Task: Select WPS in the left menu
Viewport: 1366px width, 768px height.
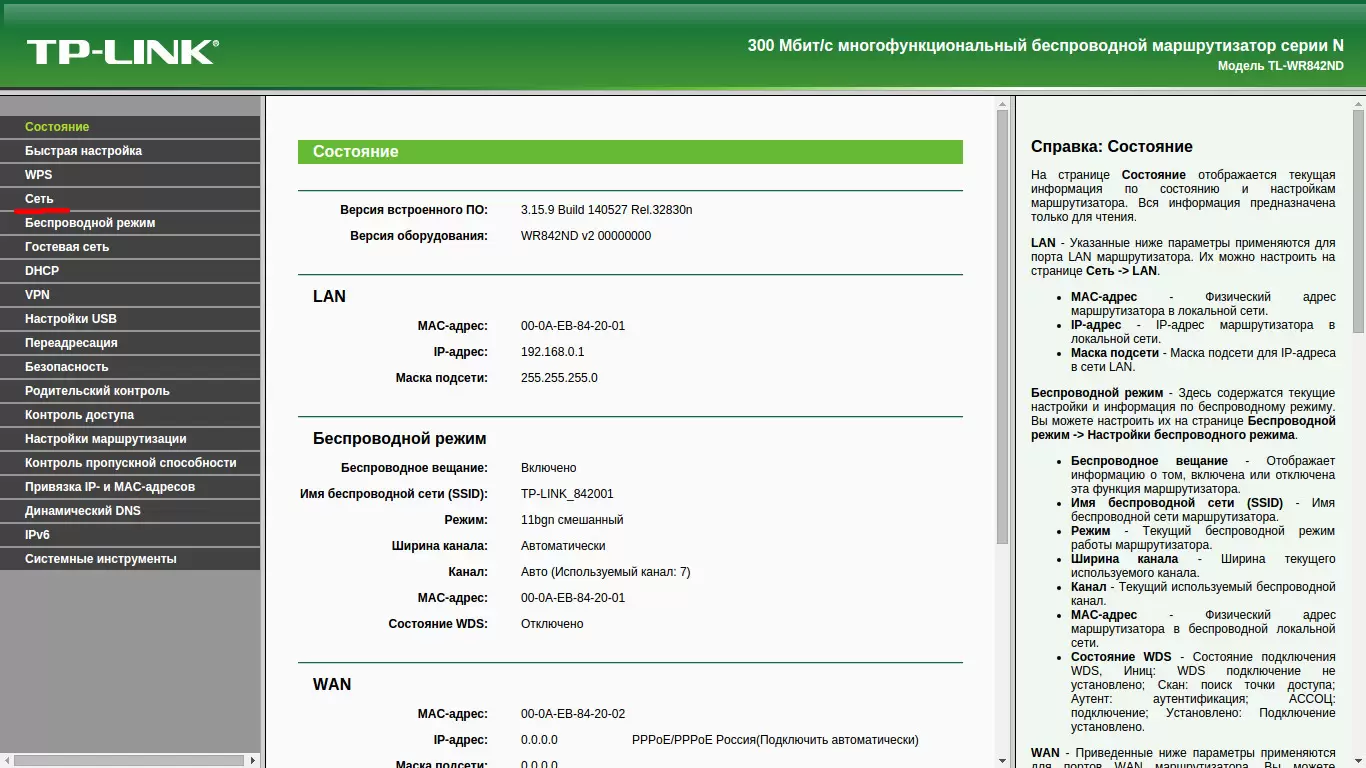Action: (x=39, y=175)
